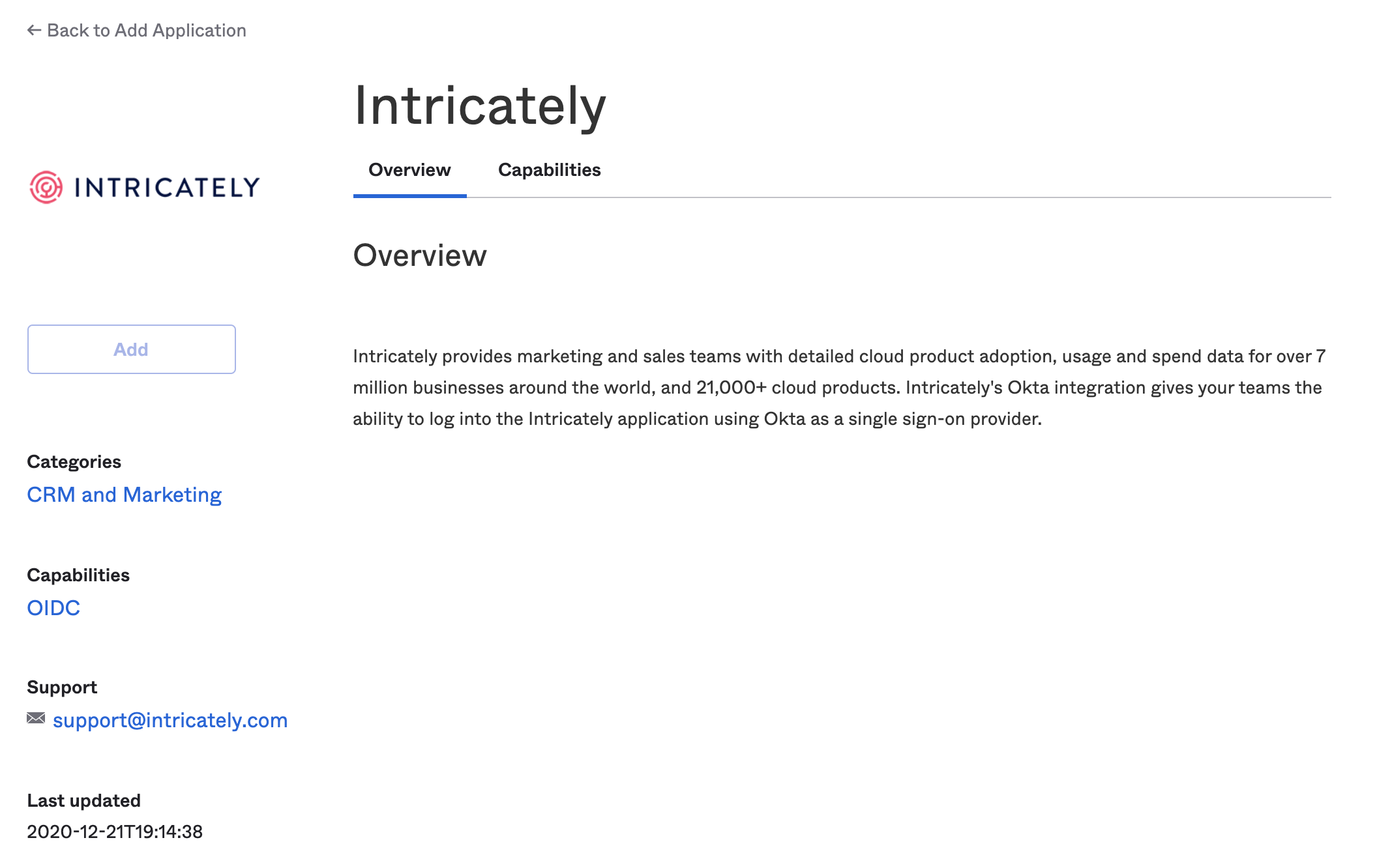Click the 2020-12-21T19:14:38 timestamp
This screenshot has height=868, width=1377.
click(115, 832)
